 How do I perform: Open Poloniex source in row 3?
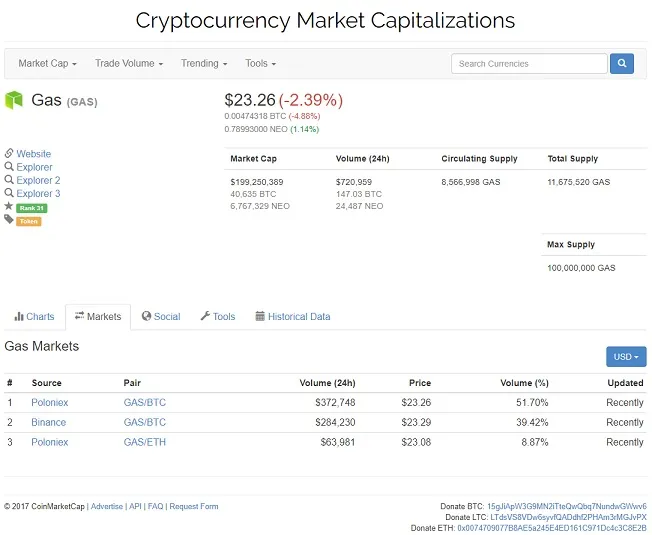tap(49, 442)
